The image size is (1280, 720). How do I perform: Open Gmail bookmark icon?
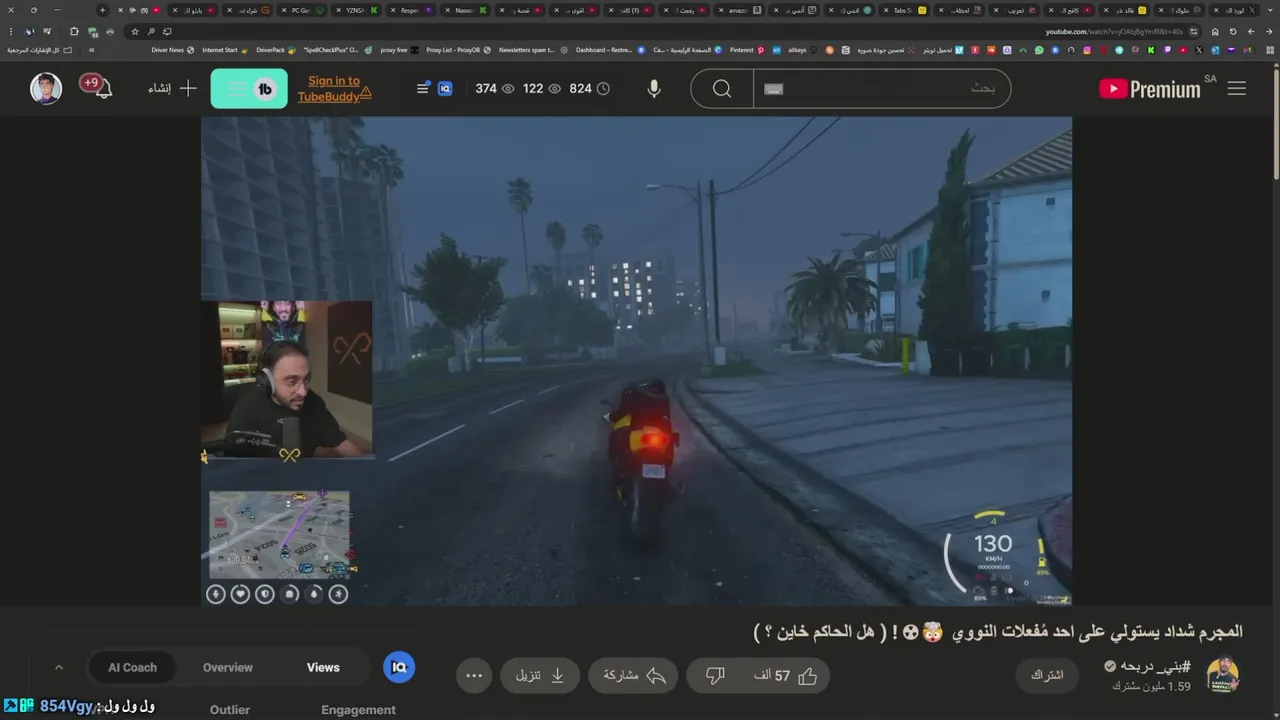pos(1247,50)
